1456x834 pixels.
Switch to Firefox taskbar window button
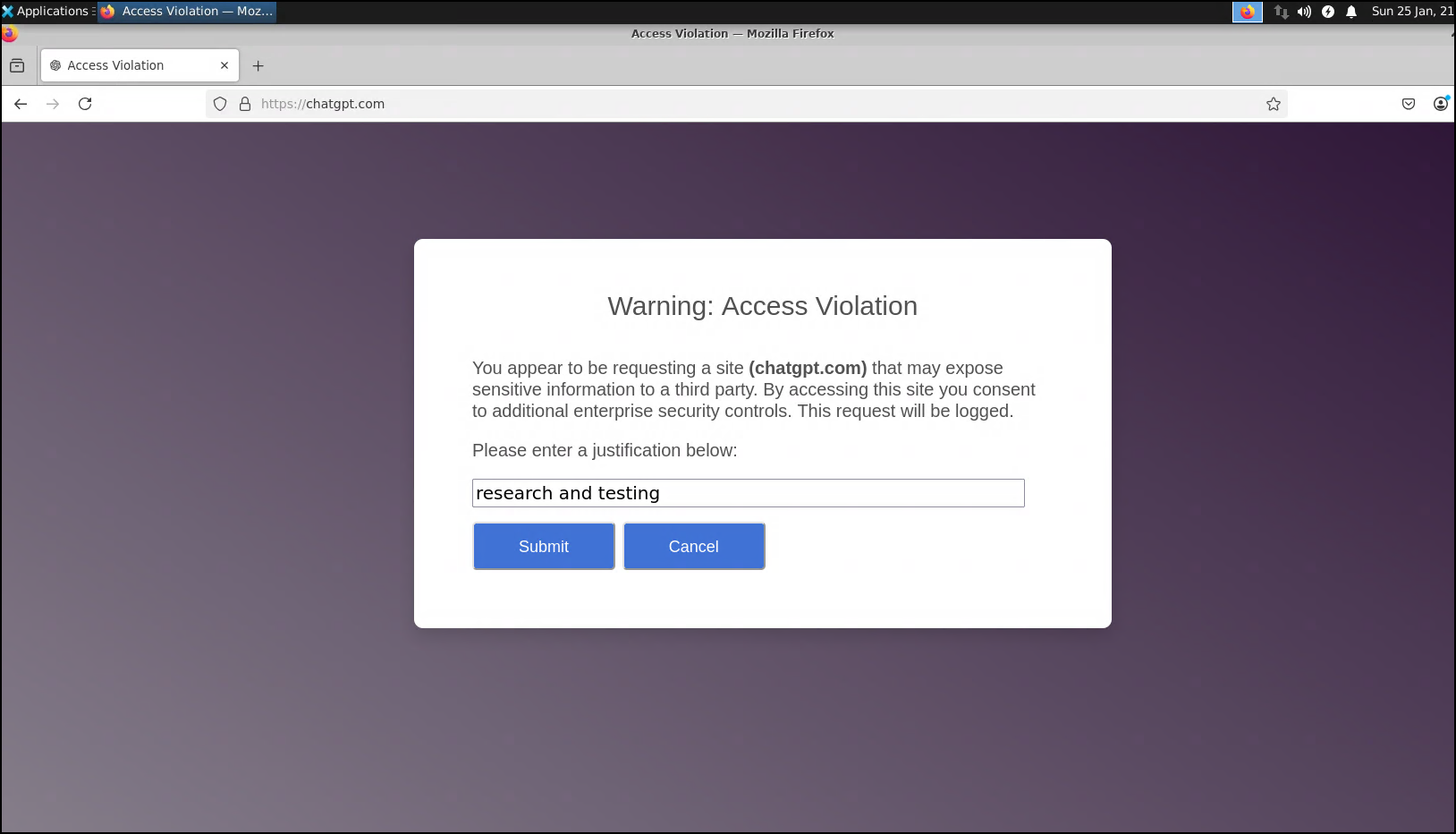[x=187, y=11]
